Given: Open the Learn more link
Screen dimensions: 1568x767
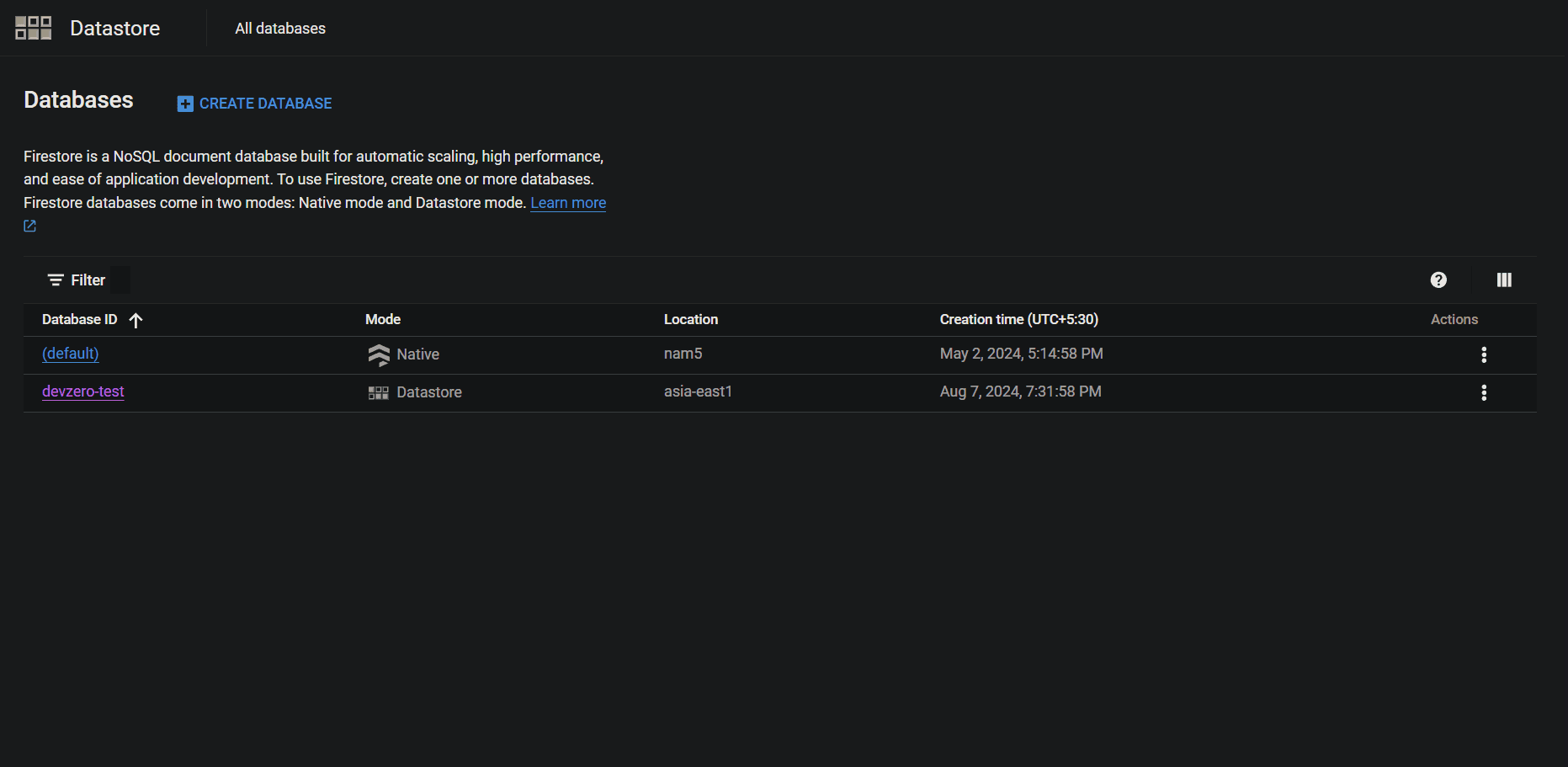Looking at the screenshot, I should click(568, 203).
